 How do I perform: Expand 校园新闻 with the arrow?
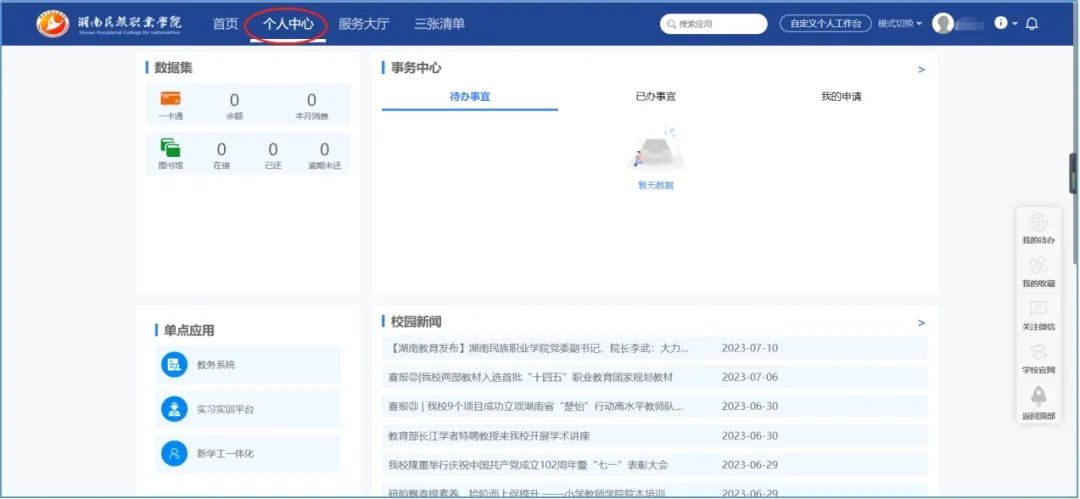921,323
